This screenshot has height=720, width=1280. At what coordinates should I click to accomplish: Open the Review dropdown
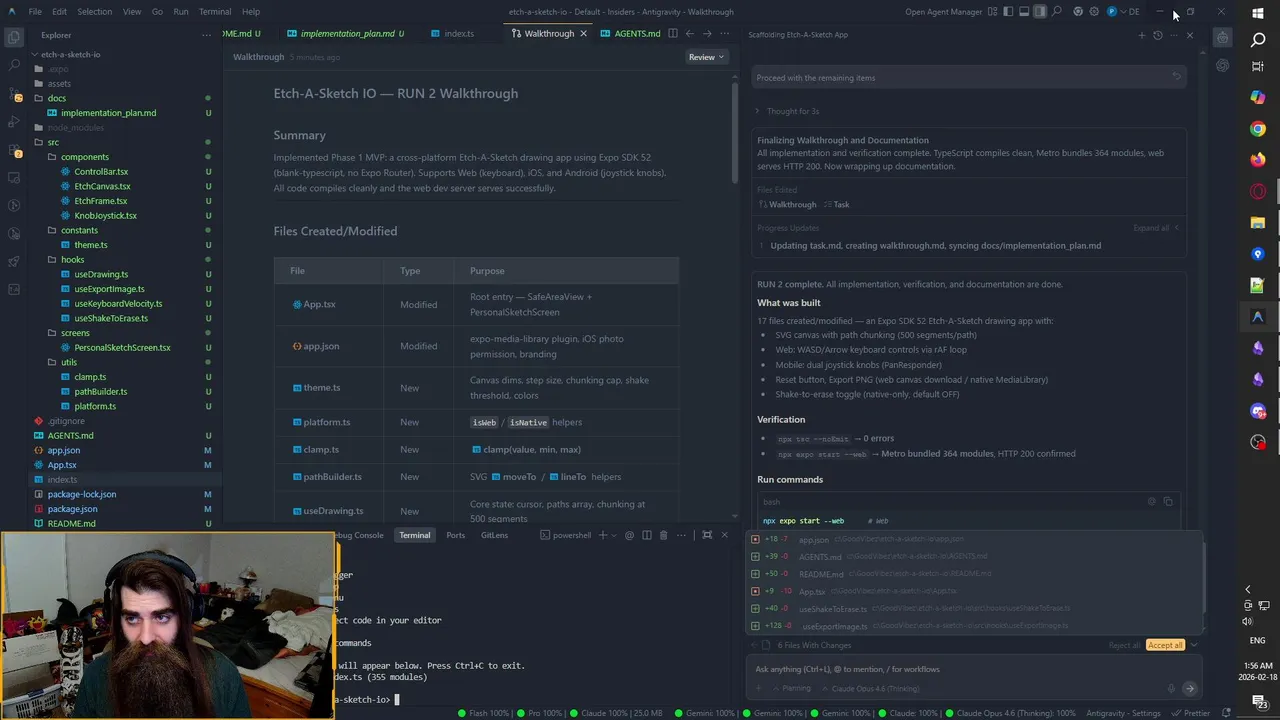coord(706,57)
